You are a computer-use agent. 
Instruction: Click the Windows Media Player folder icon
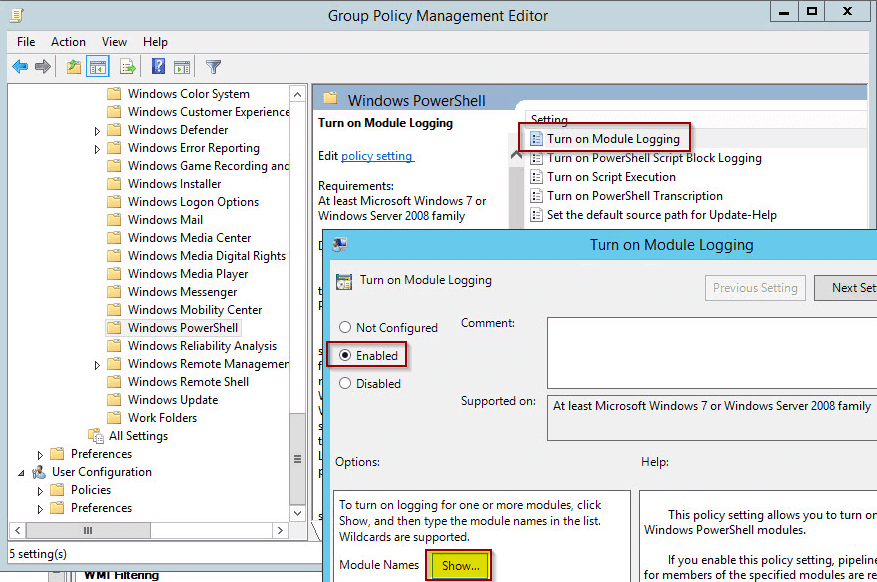coord(114,274)
